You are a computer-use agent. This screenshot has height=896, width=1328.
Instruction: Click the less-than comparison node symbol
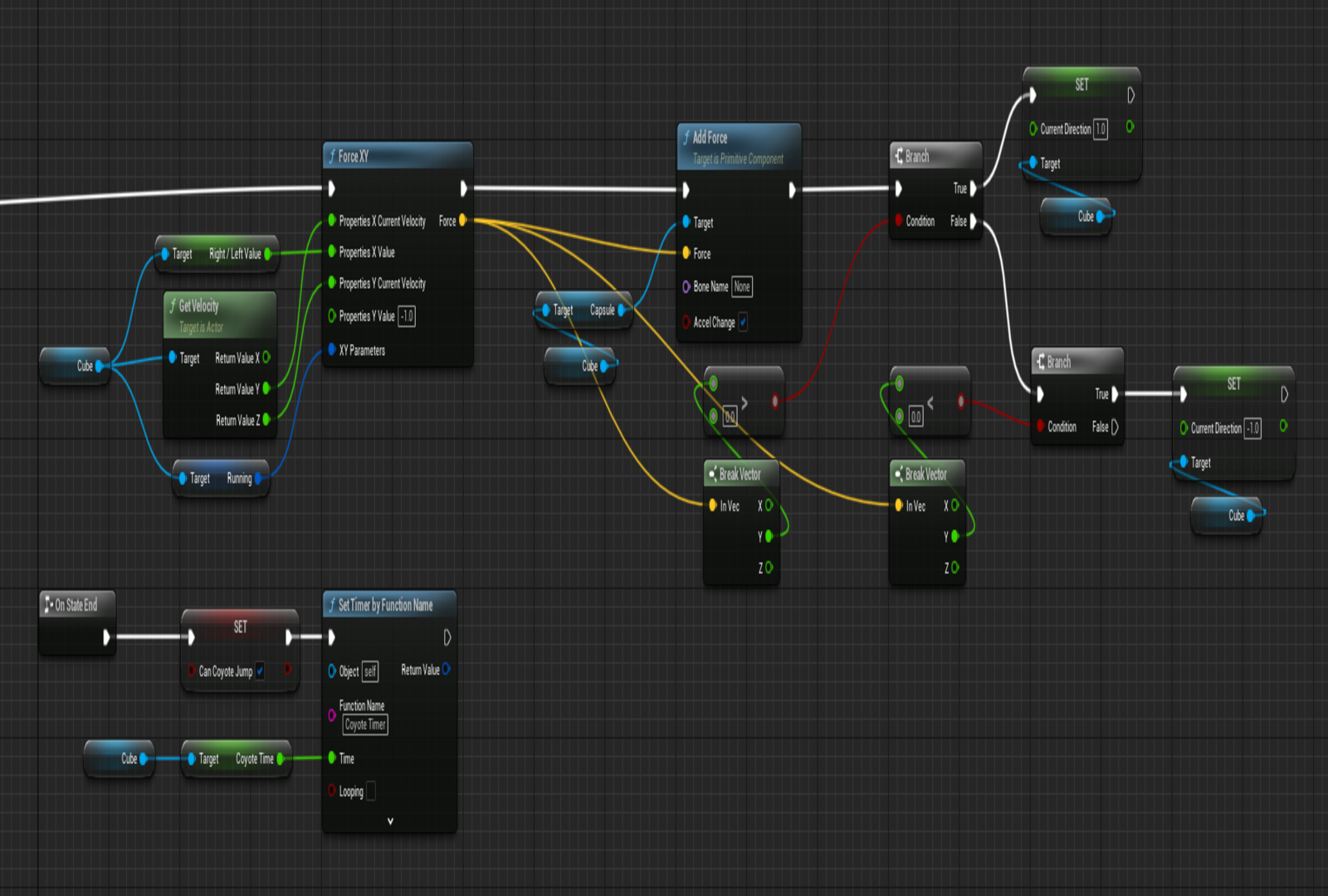[x=930, y=403]
